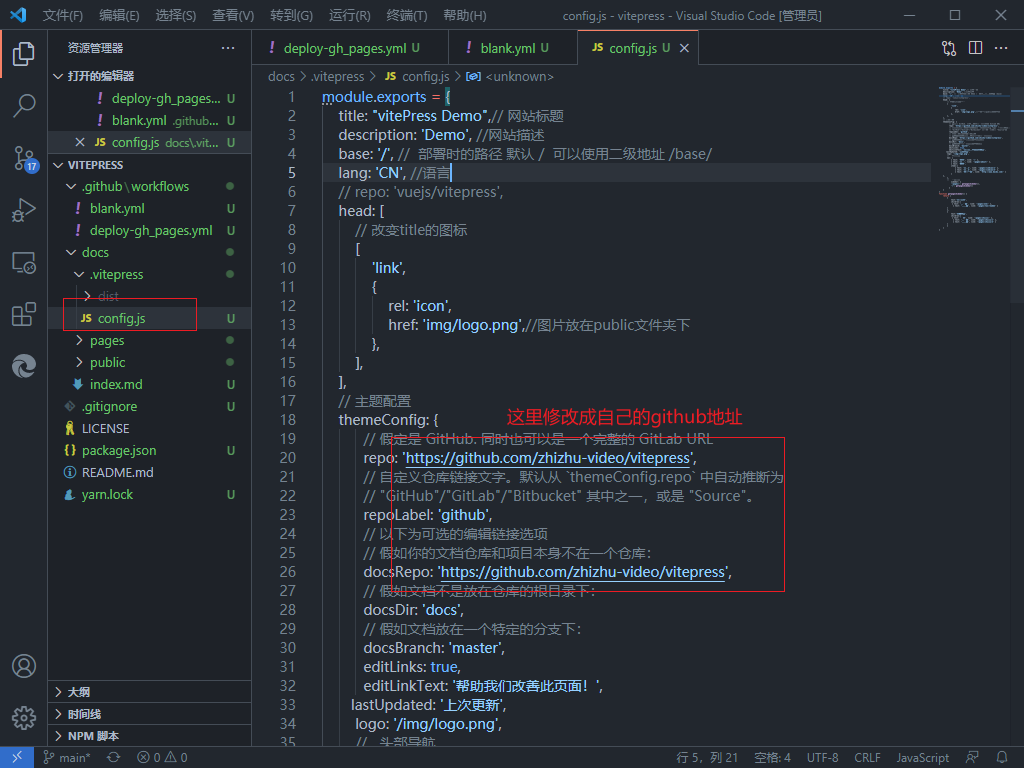This screenshot has height=768, width=1024.
Task: Open the Explorer view in activity bar
Action: 24,54
